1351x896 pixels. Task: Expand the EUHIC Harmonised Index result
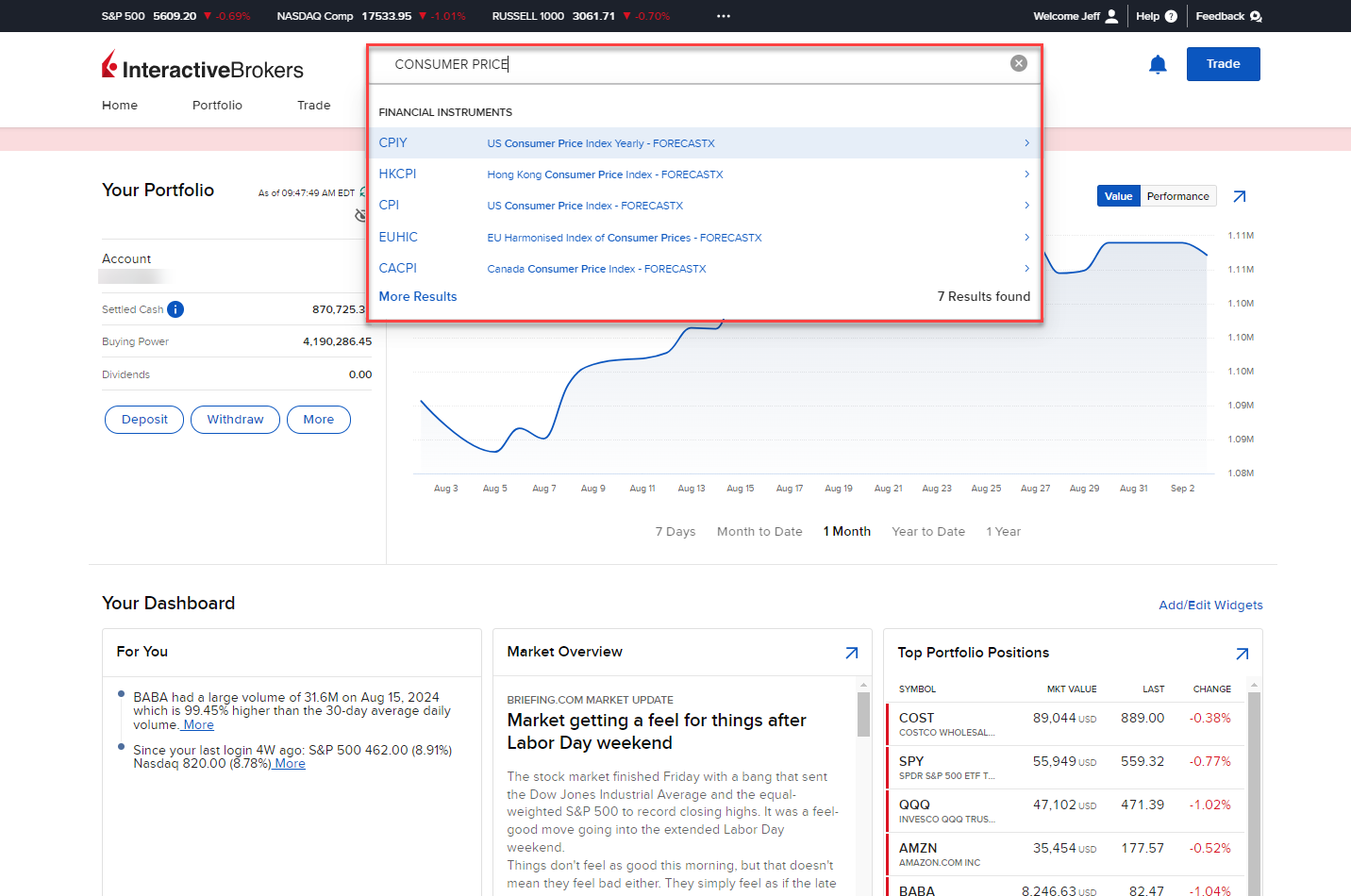pos(1026,237)
